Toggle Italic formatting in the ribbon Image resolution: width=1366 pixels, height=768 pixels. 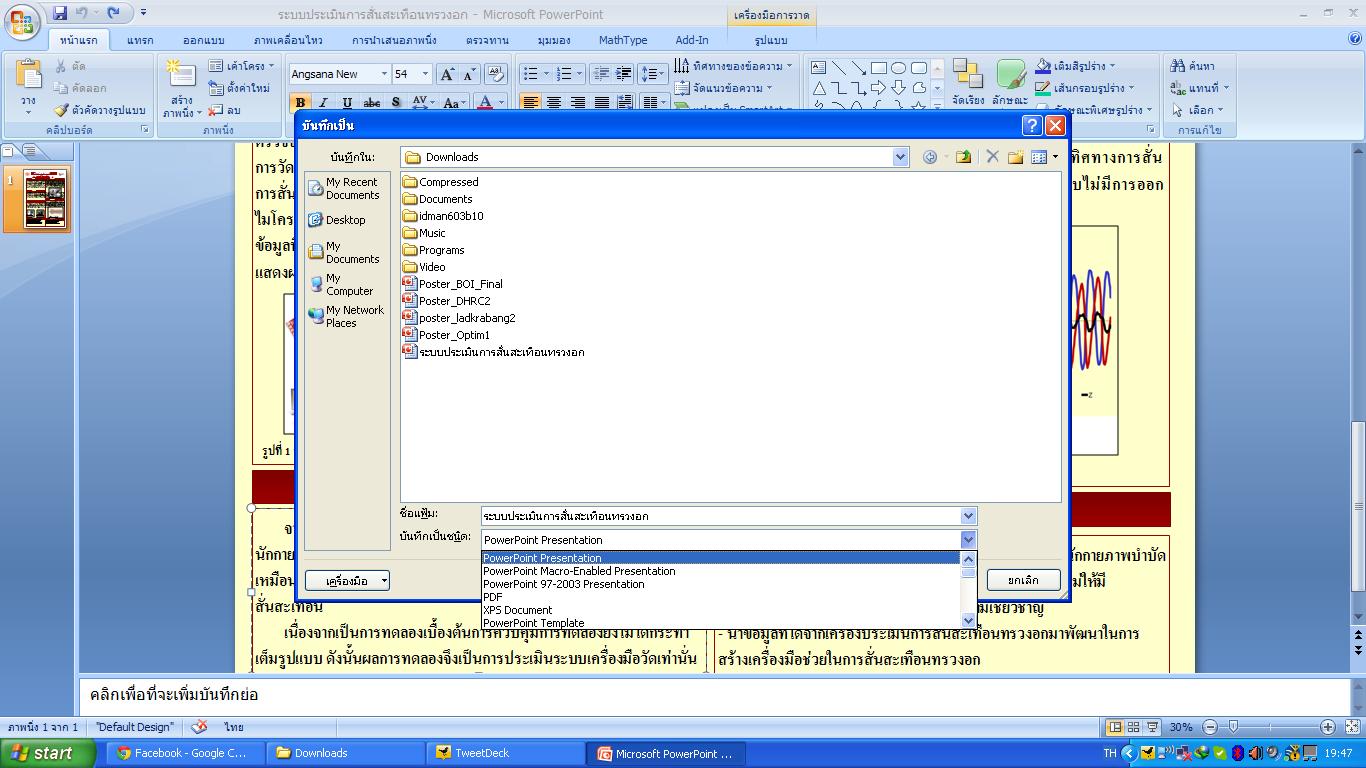(x=323, y=103)
